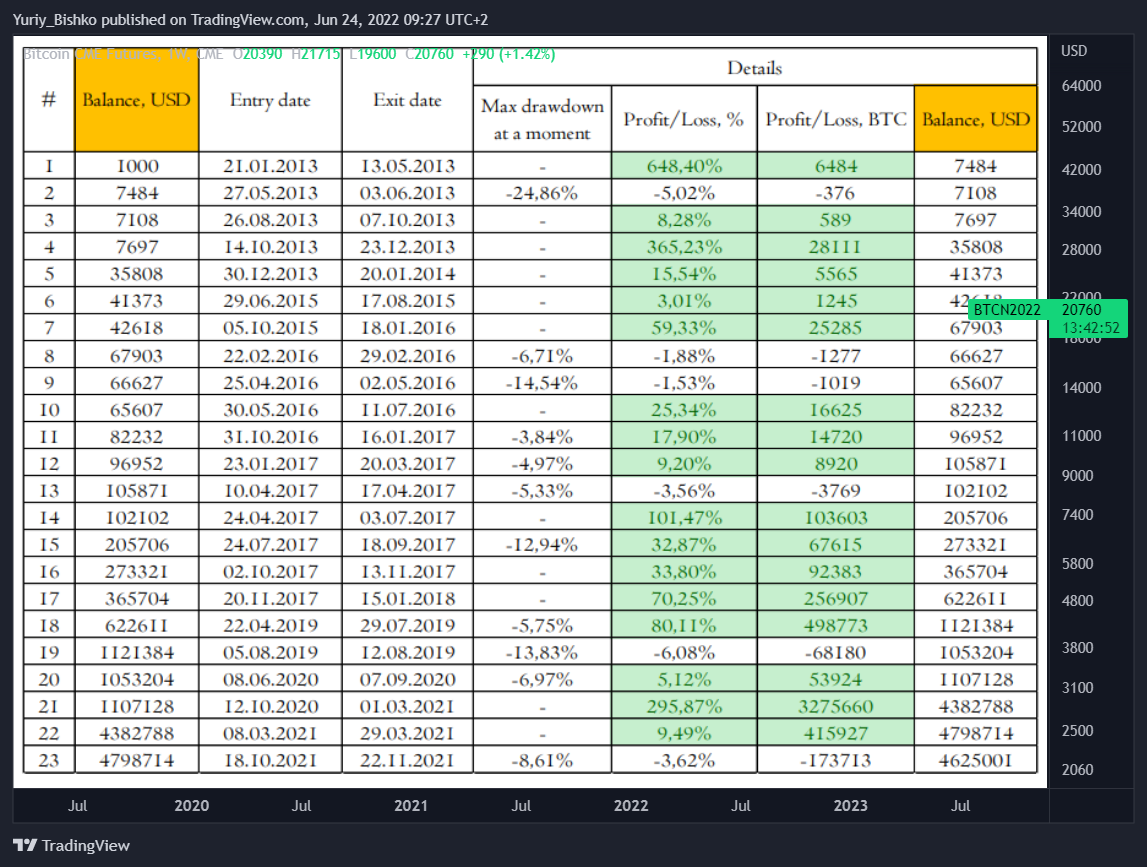The height and width of the screenshot is (867, 1147).
Task: Click the 2022 label on time axis
Action: tap(631, 806)
